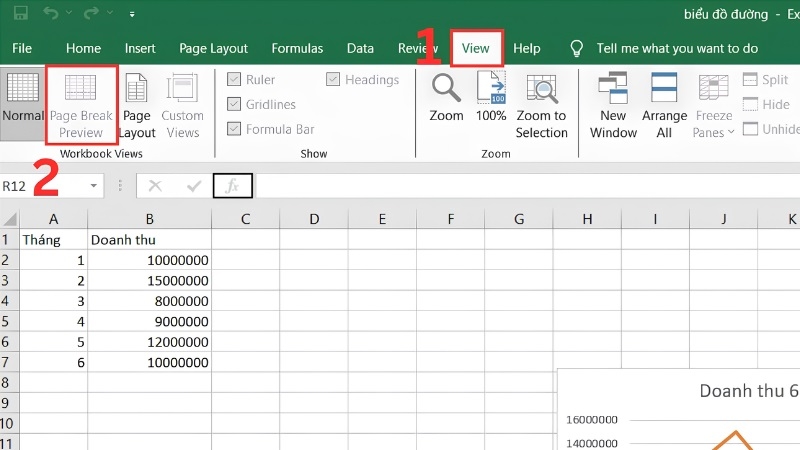Screen dimensions: 800x450
Task: Select column A header
Action: coord(54,219)
